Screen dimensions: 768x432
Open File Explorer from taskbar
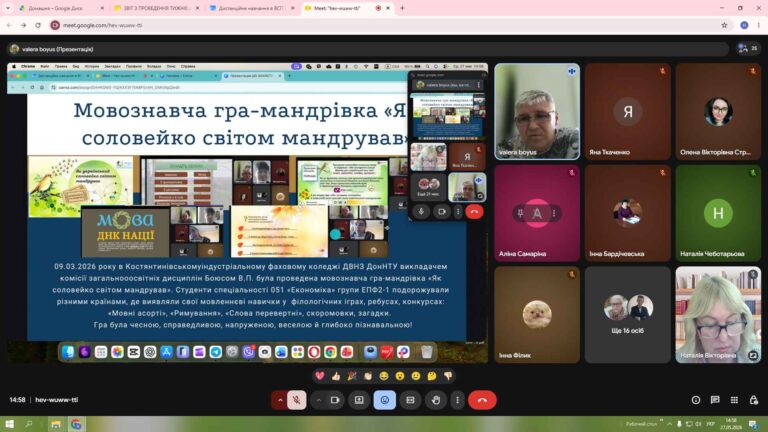[x=55, y=424]
